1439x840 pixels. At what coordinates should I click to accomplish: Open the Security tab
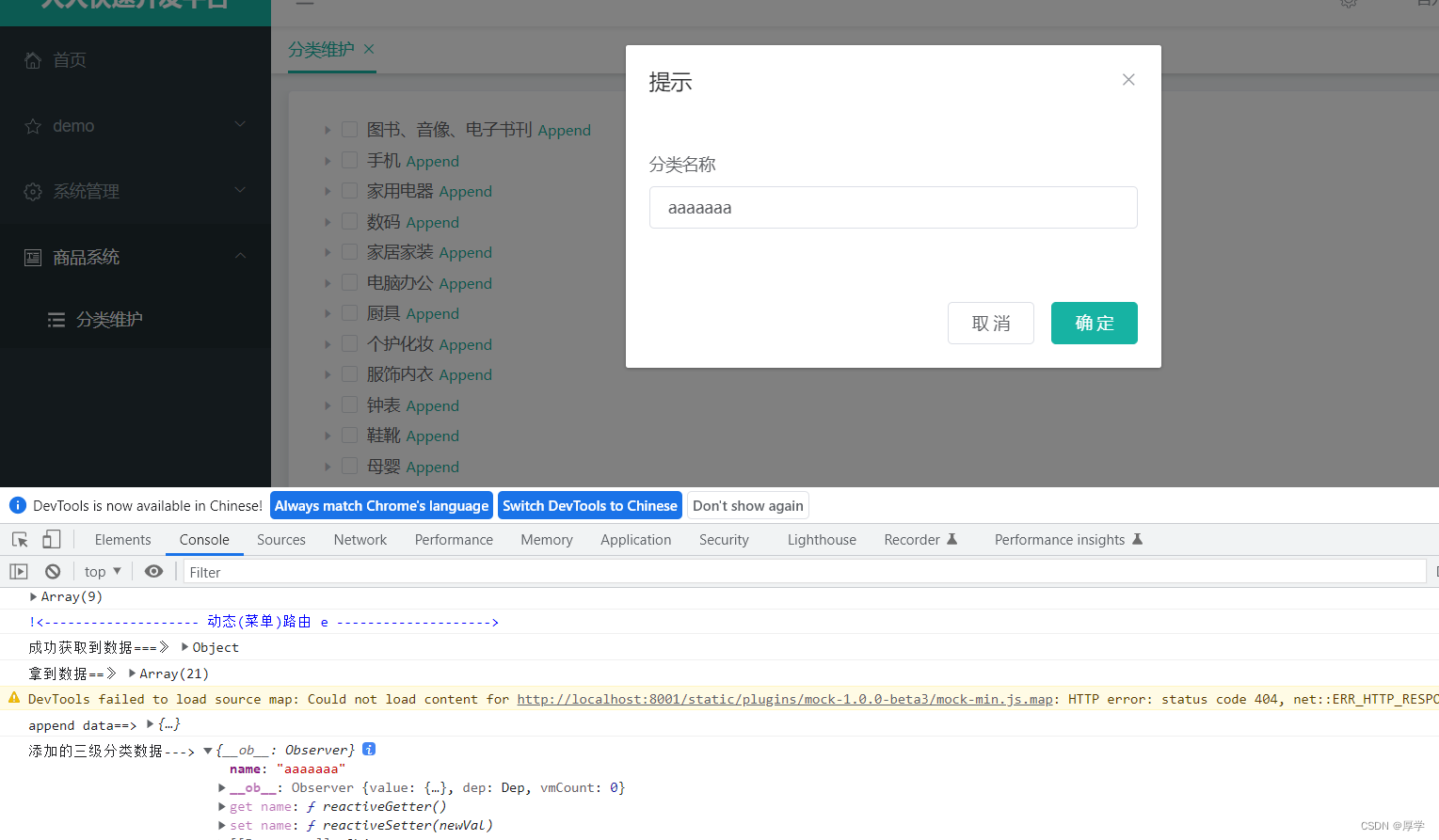point(724,539)
